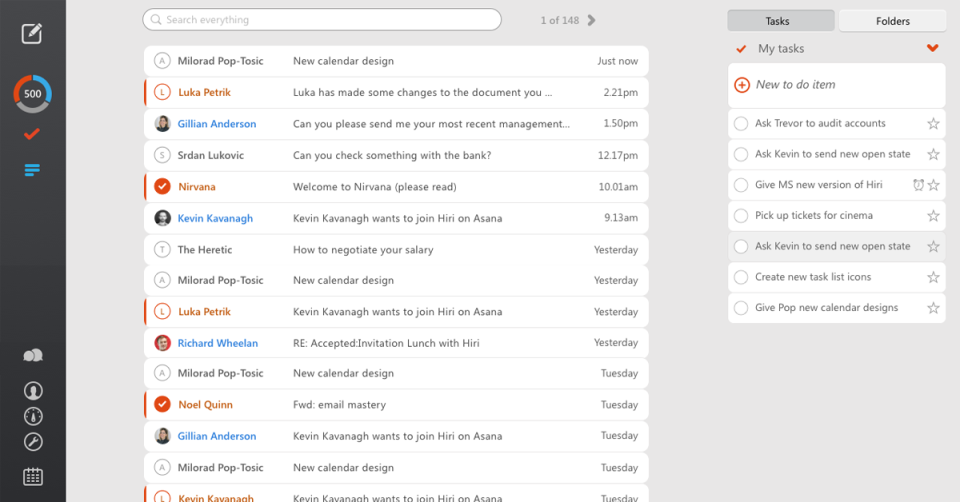The width and height of the screenshot is (960, 502).
Task: Click the A avatar on Just now email
Action: pyautogui.click(x=162, y=61)
